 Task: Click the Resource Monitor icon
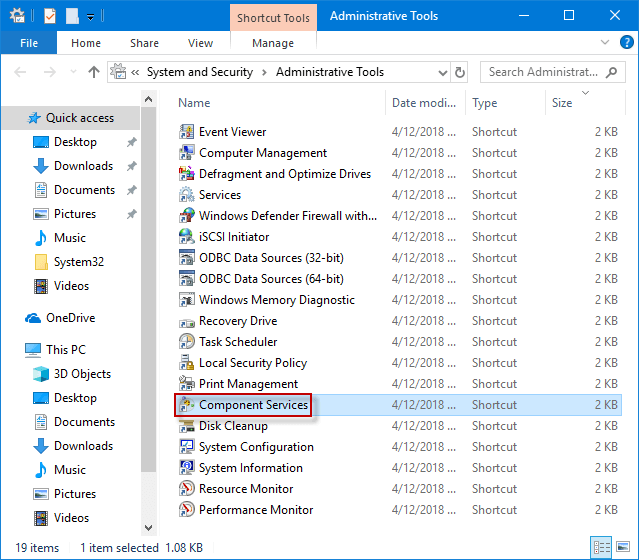click(187, 489)
